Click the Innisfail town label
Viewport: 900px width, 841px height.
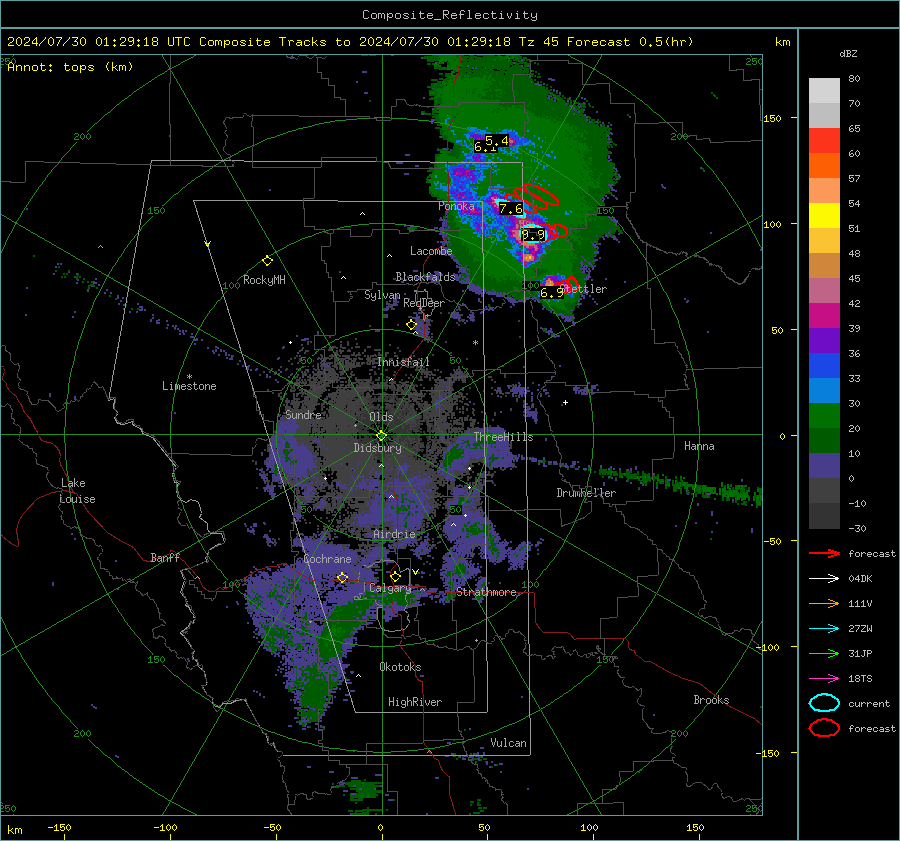(403, 362)
